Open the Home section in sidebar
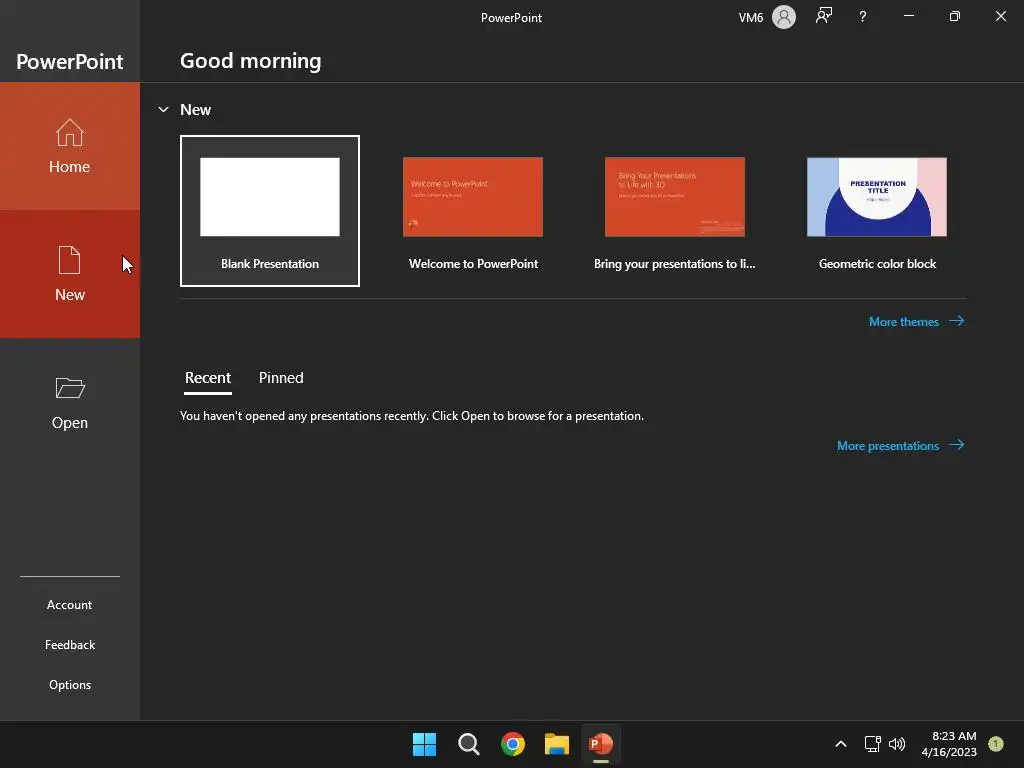 coord(70,146)
